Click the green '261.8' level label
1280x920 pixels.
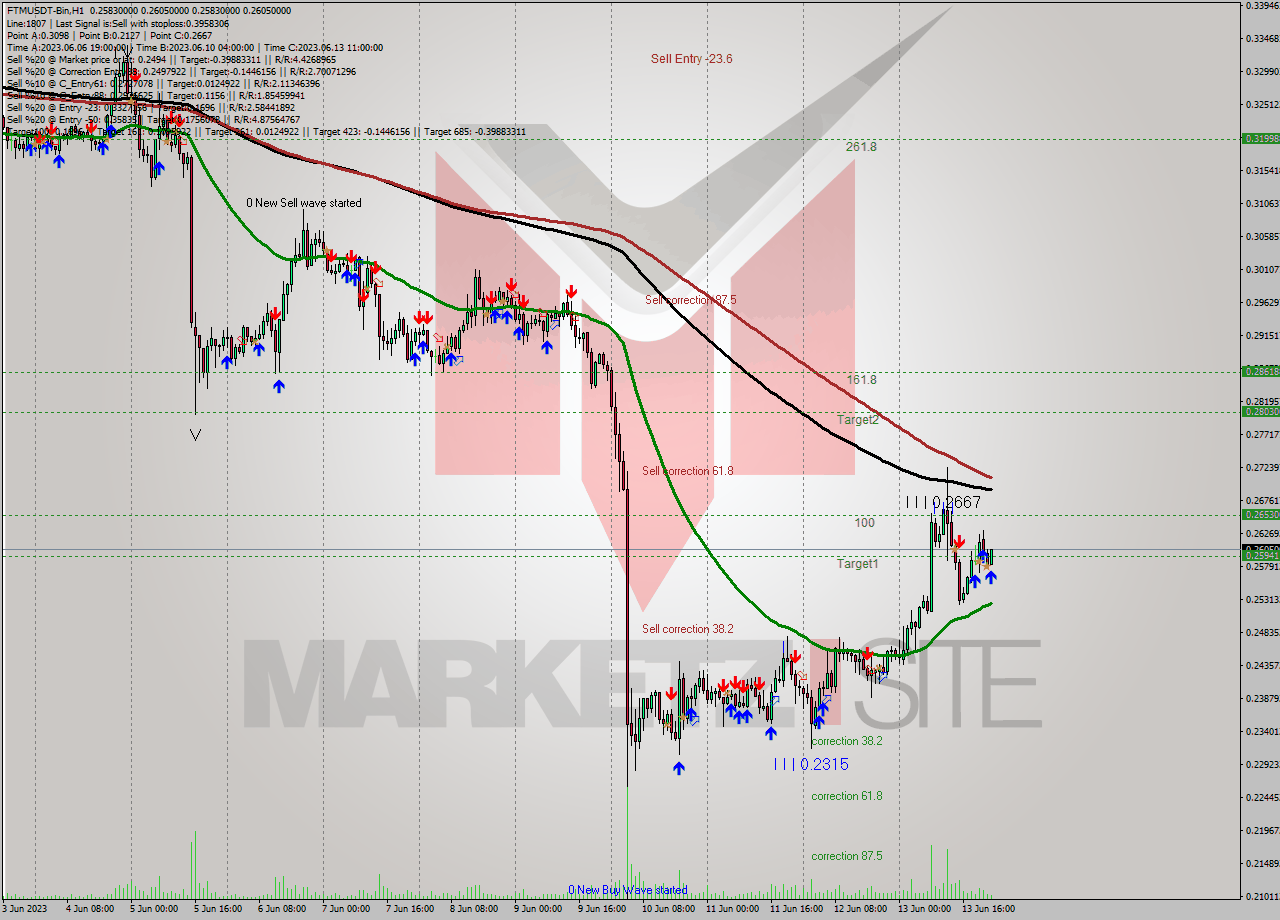tap(860, 147)
